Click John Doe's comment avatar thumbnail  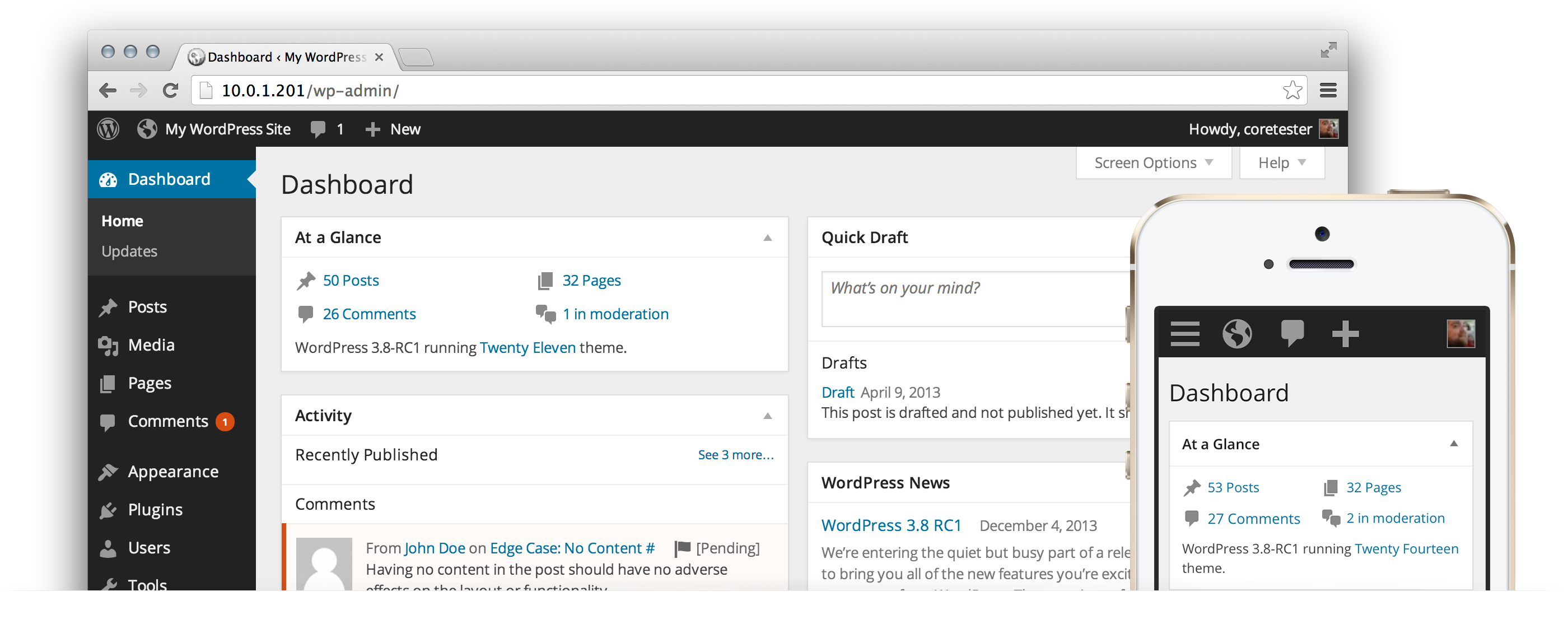coord(324,563)
